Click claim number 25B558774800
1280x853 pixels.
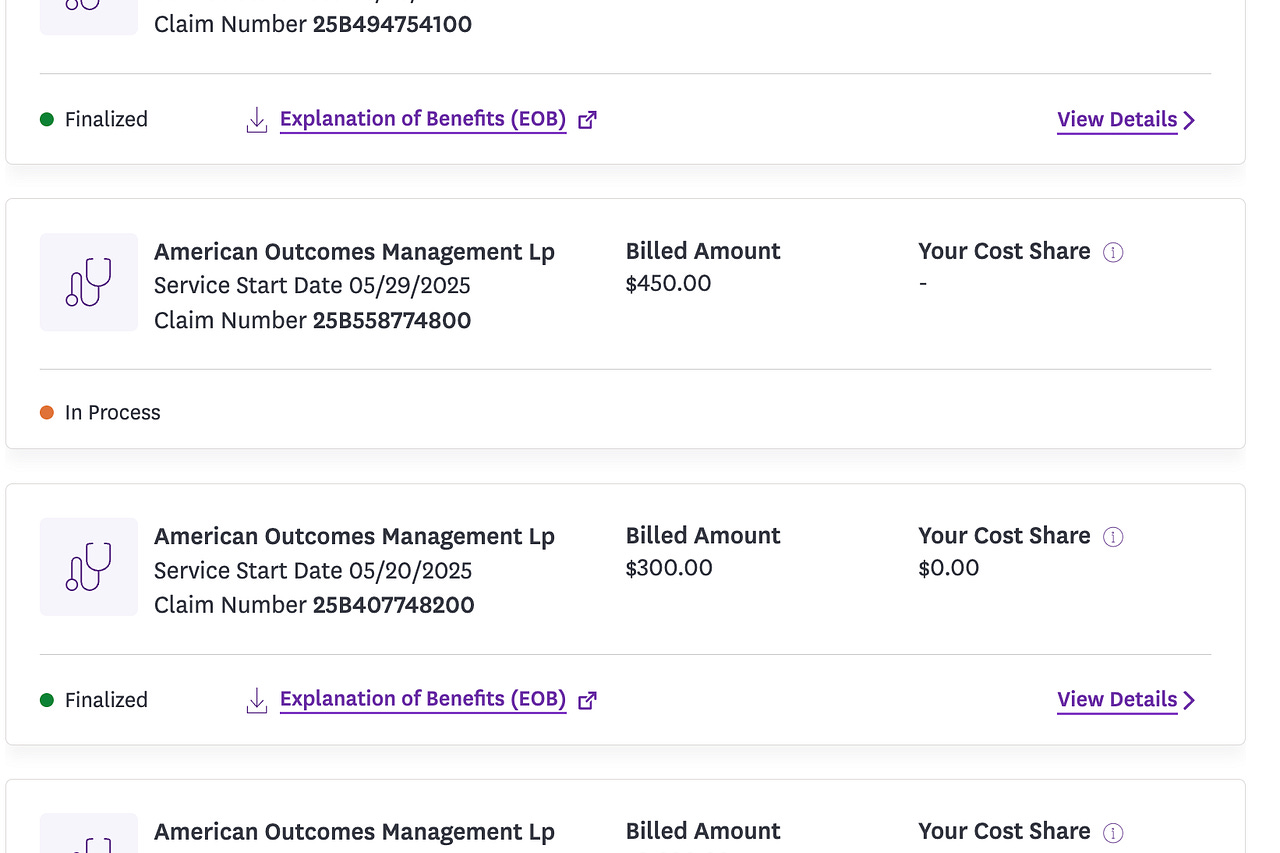click(392, 320)
